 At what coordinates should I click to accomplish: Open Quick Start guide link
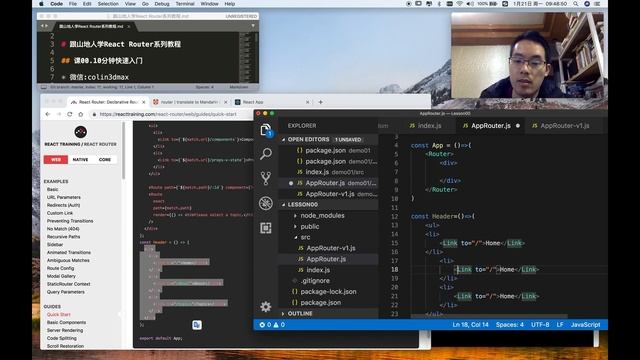(x=58, y=315)
